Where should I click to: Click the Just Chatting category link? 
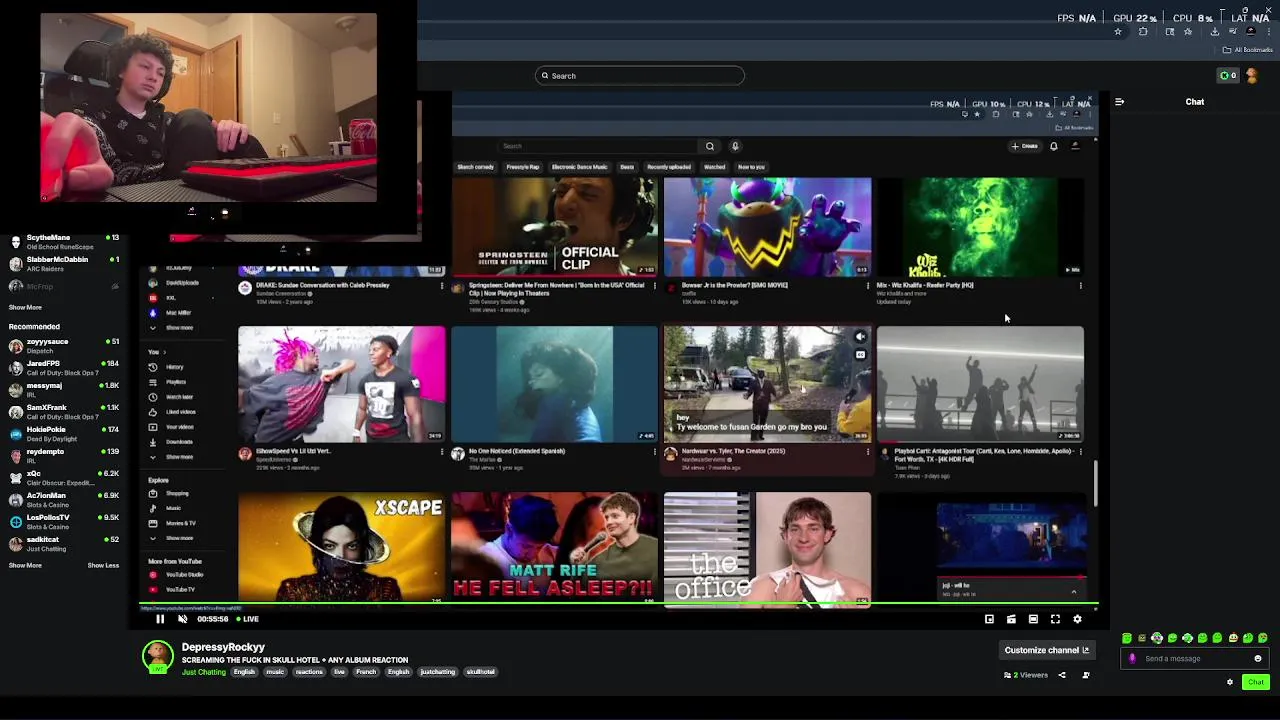[x=204, y=672]
